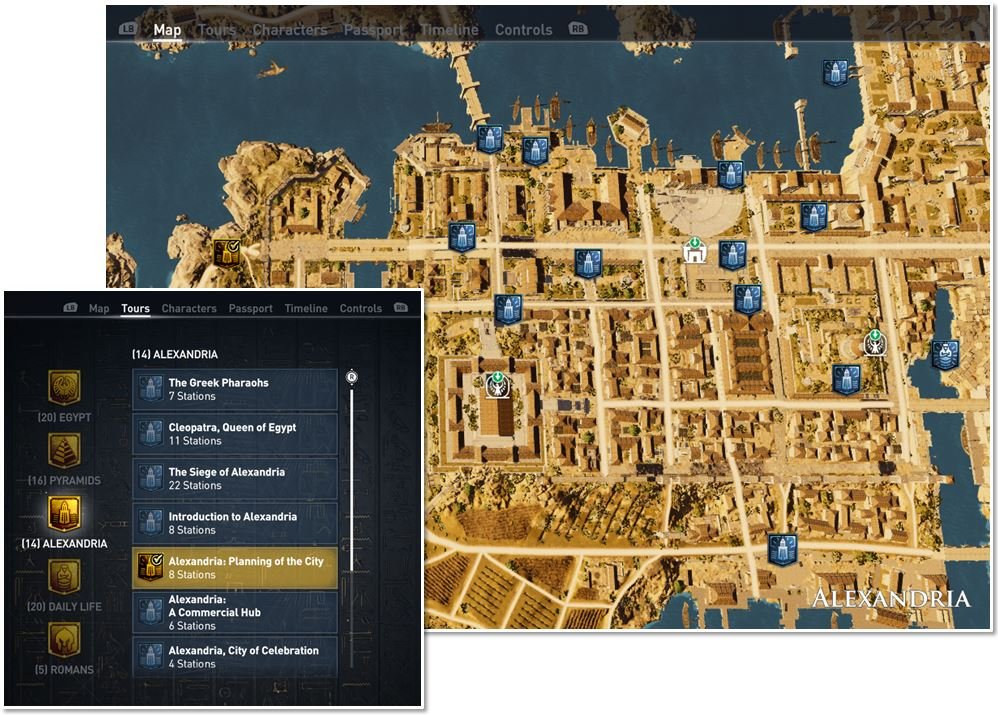Screen dimensions: 998x715
Task: Select westernmost blue tour marker on main avenue
Action: (x=462, y=237)
